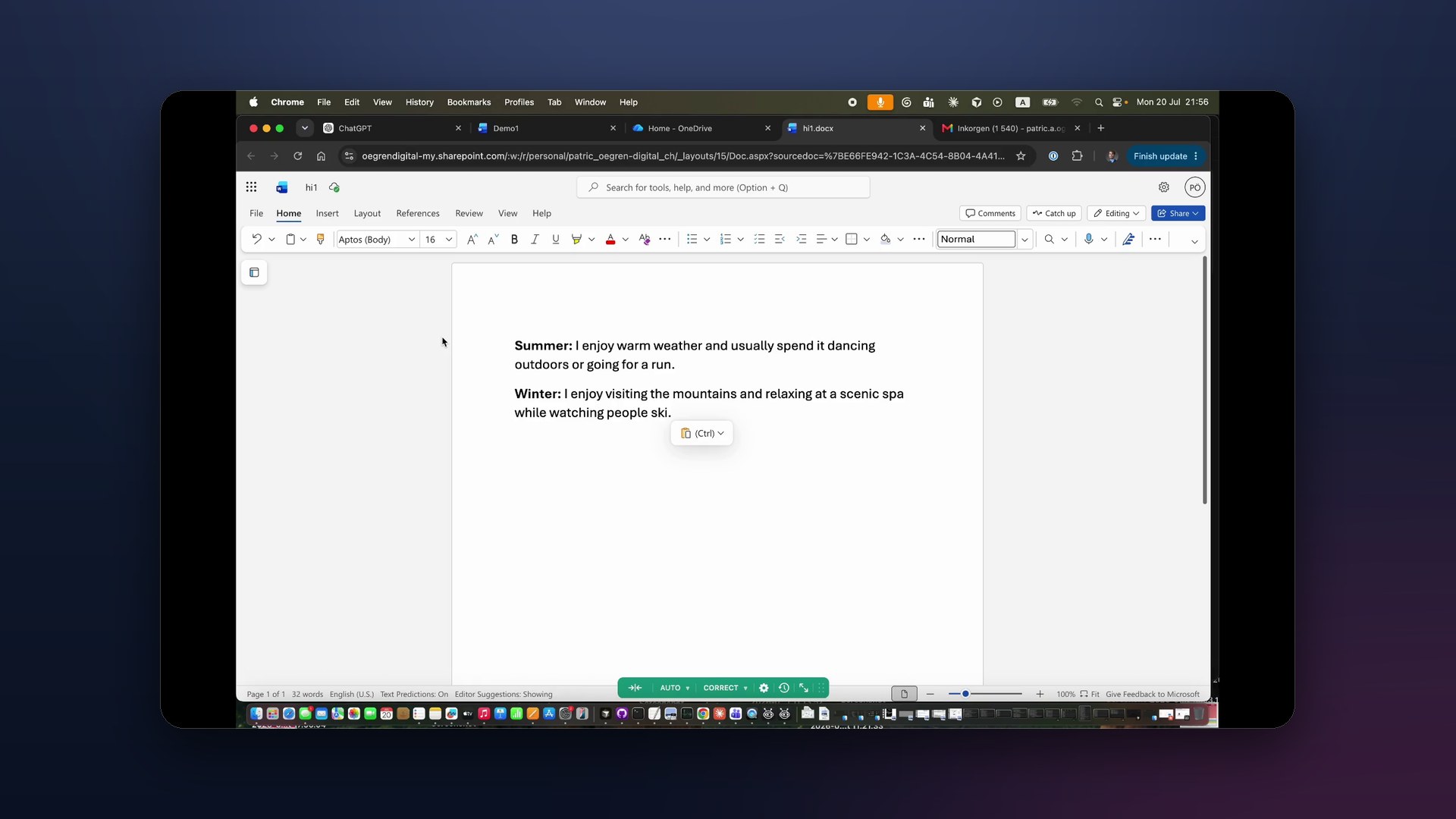1456x819 pixels.
Task: Apply Italic formatting
Action: (x=535, y=240)
